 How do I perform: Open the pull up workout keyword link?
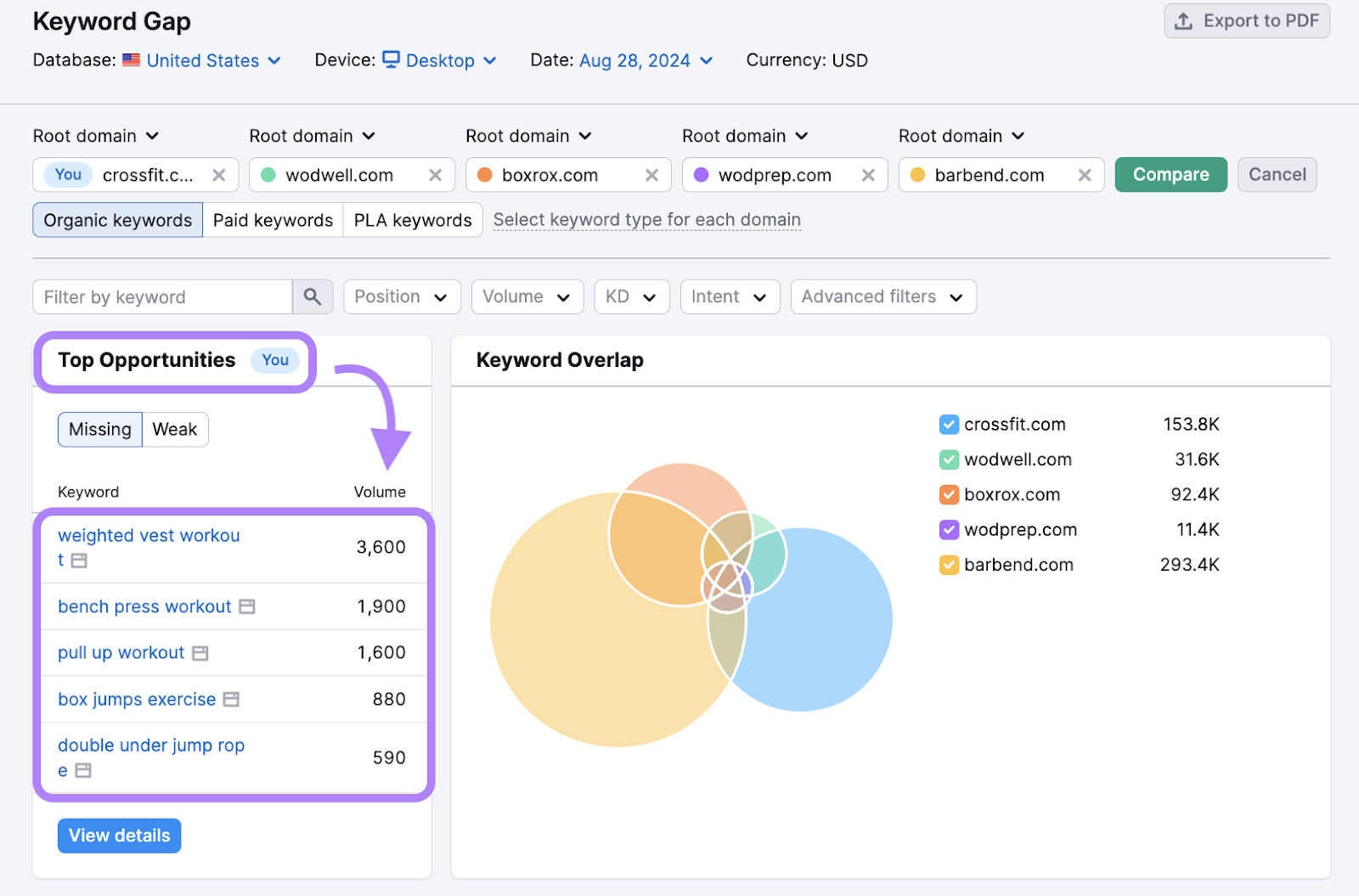(121, 653)
